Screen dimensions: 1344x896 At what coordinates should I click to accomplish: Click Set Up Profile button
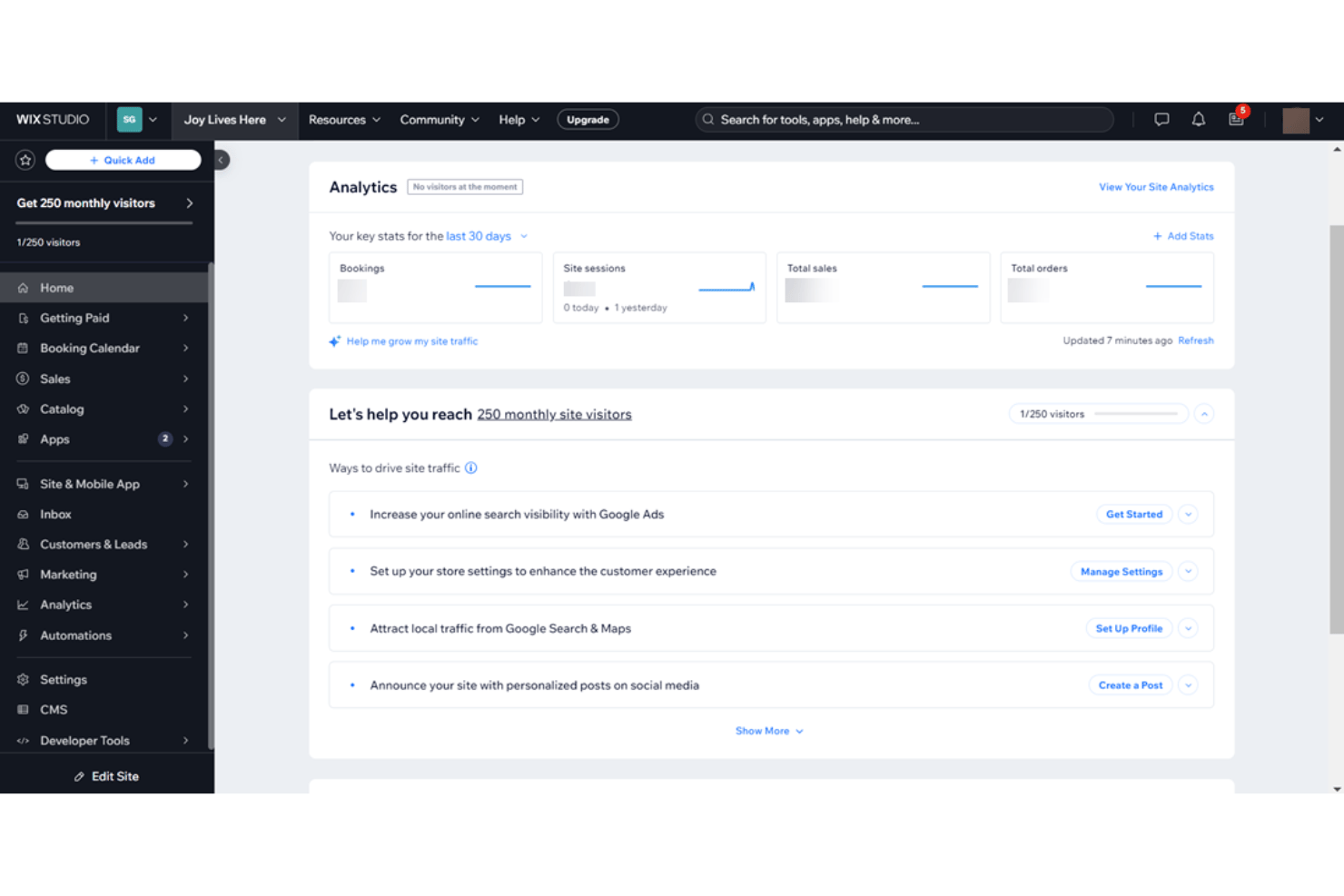[x=1129, y=628]
